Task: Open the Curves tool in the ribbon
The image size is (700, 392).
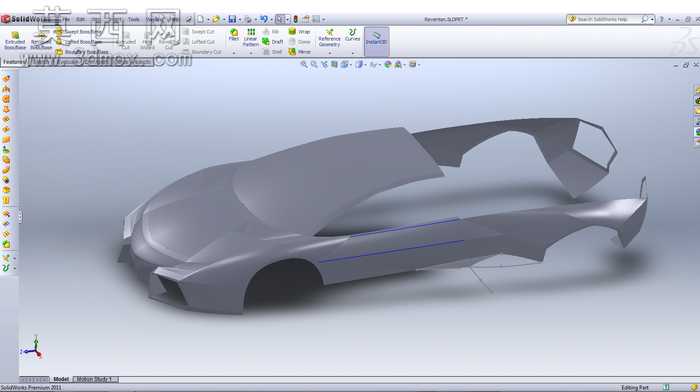Action: click(352, 35)
